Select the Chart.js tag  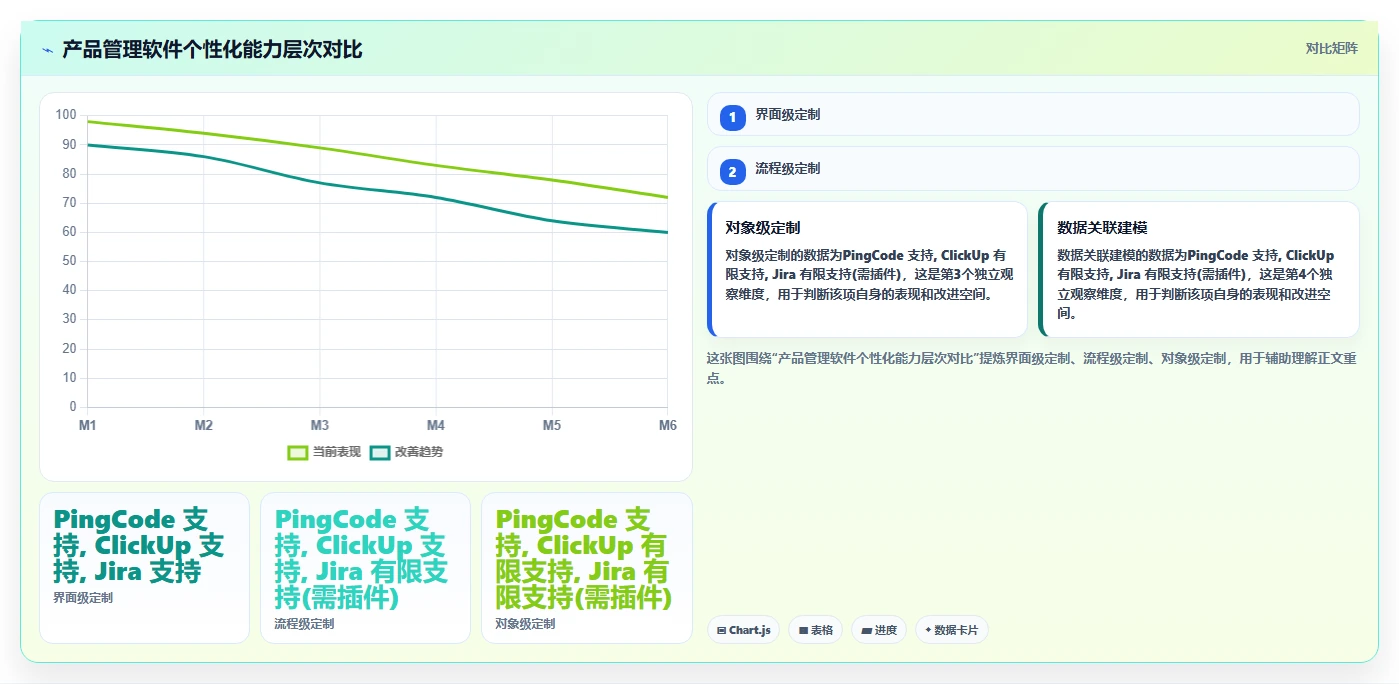(x=743, y=630)
